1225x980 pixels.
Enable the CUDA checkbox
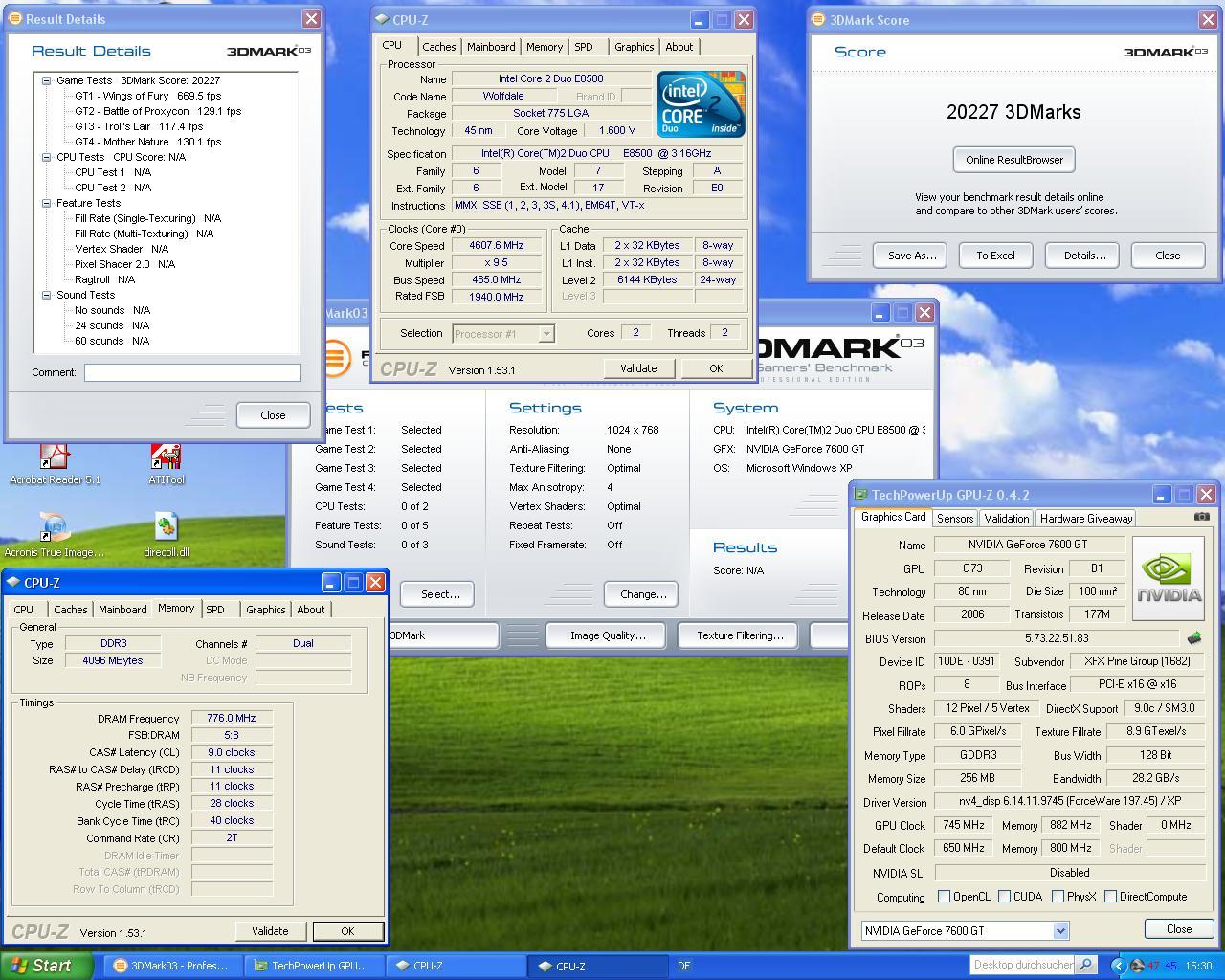point(1004,897)
